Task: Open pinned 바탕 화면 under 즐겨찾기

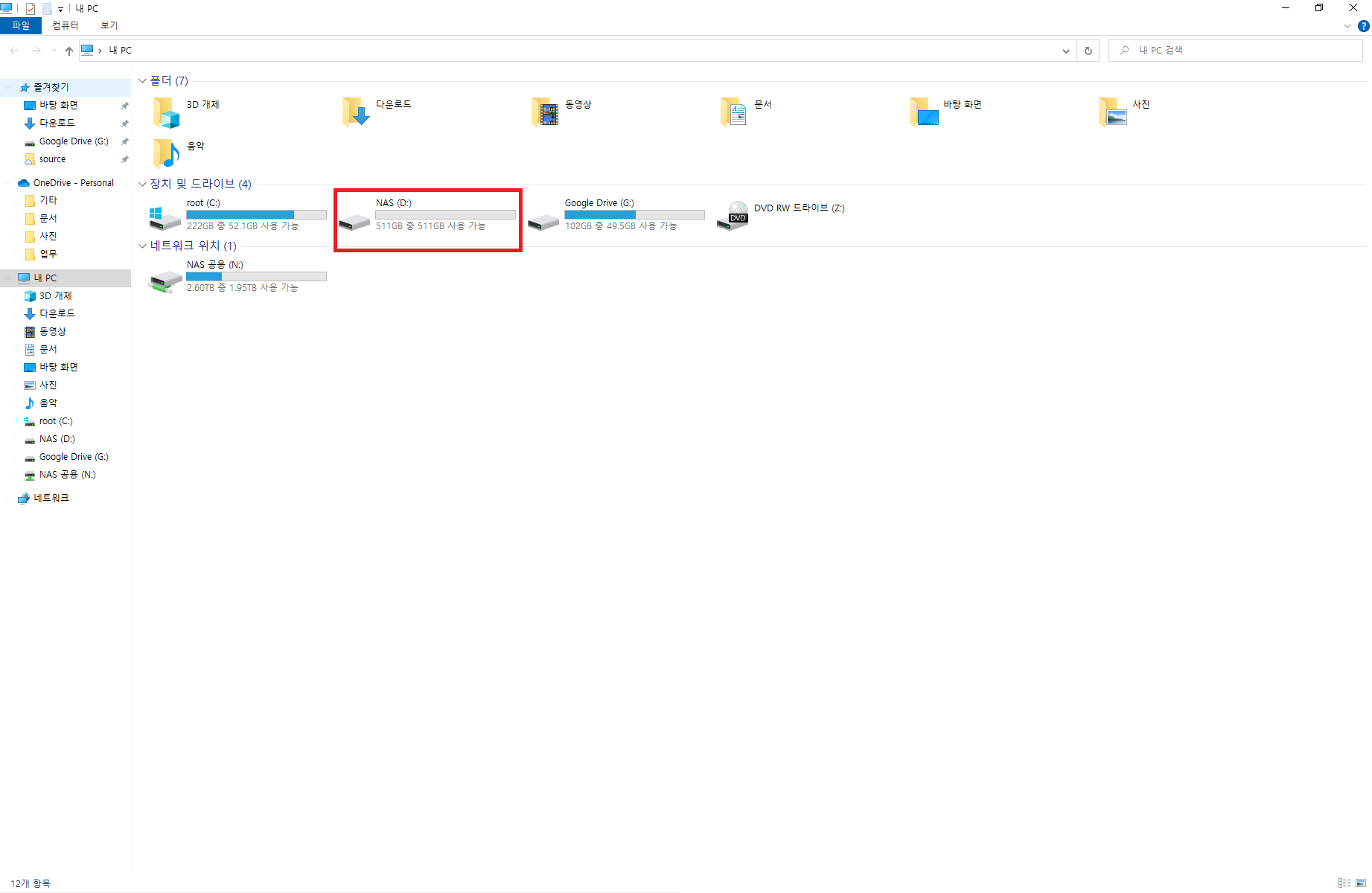Action: (59, 106)
